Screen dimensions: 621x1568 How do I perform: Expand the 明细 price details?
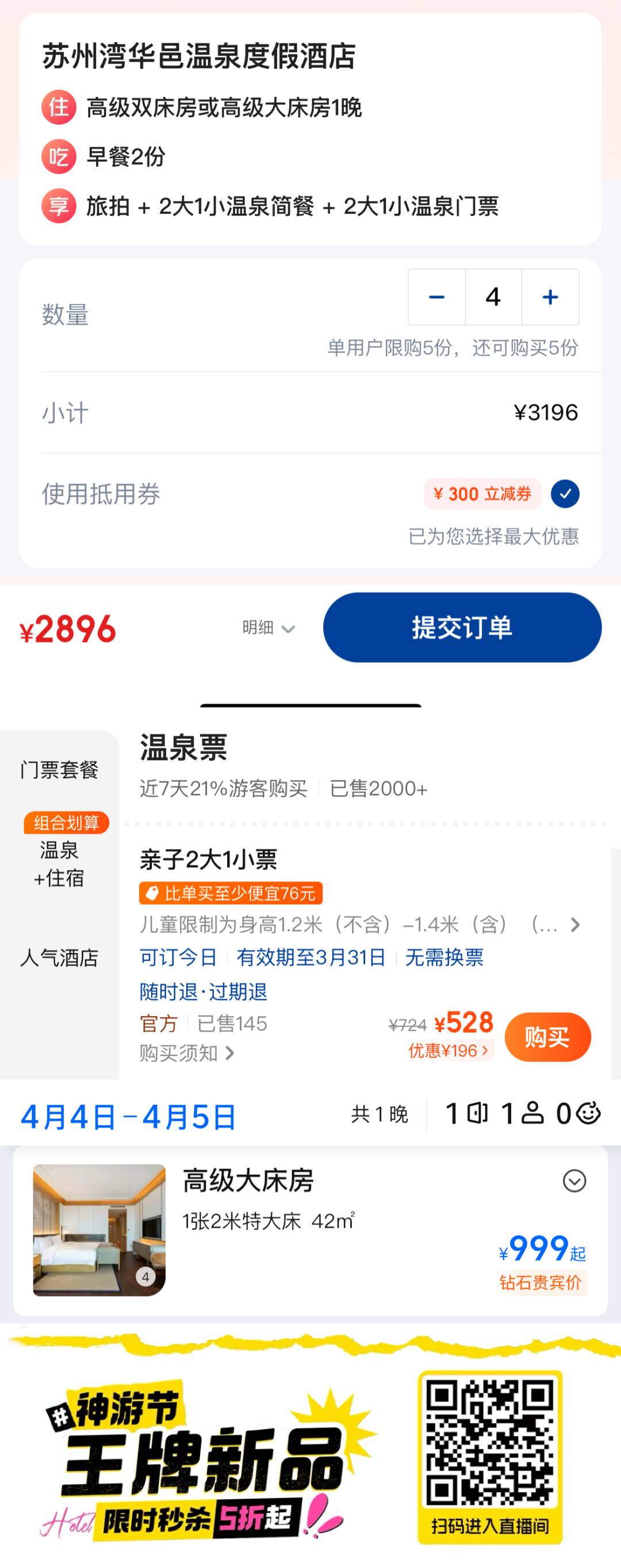point(269,628)
